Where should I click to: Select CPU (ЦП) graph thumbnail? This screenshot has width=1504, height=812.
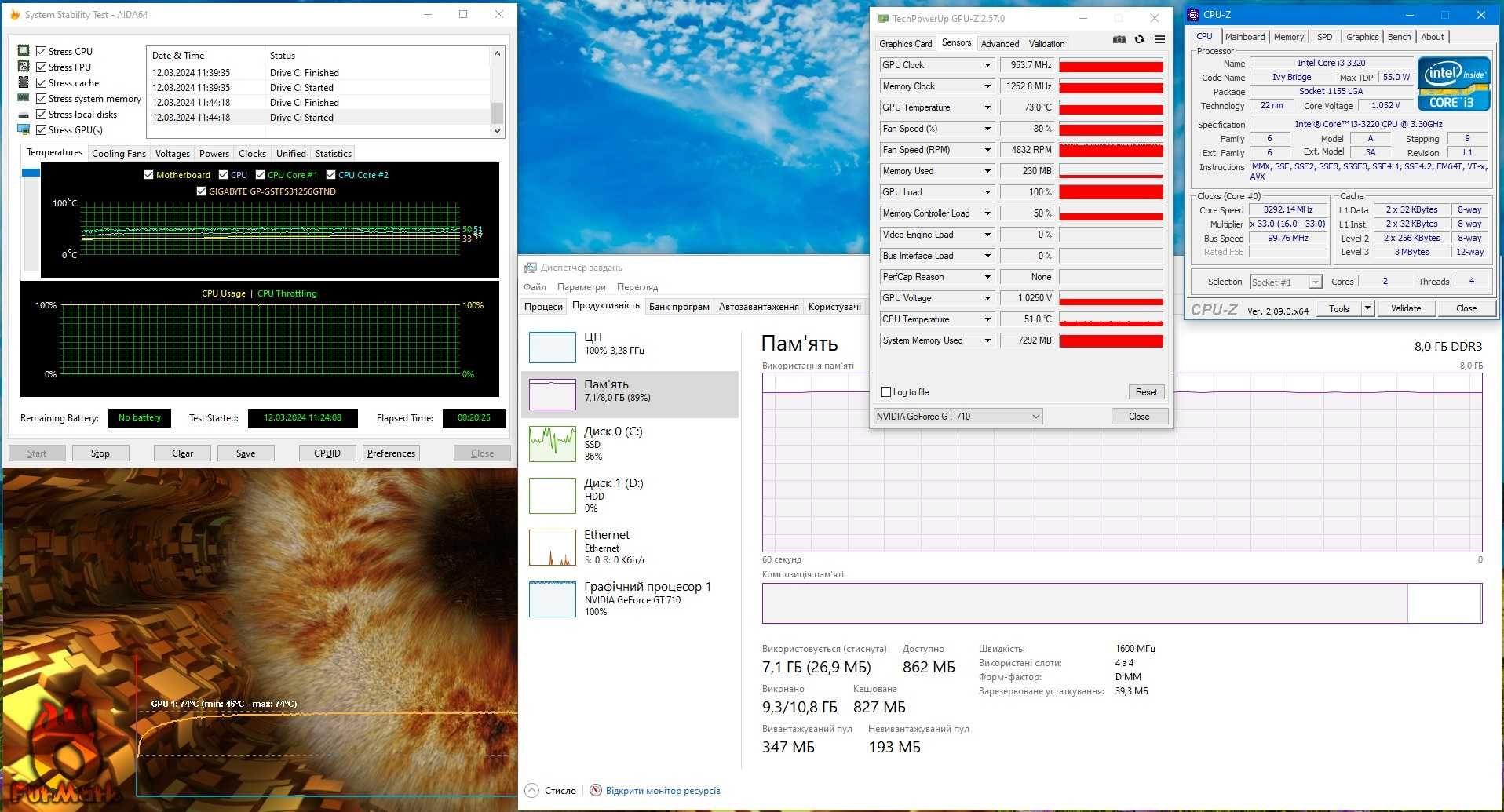(x=553, y=348)
